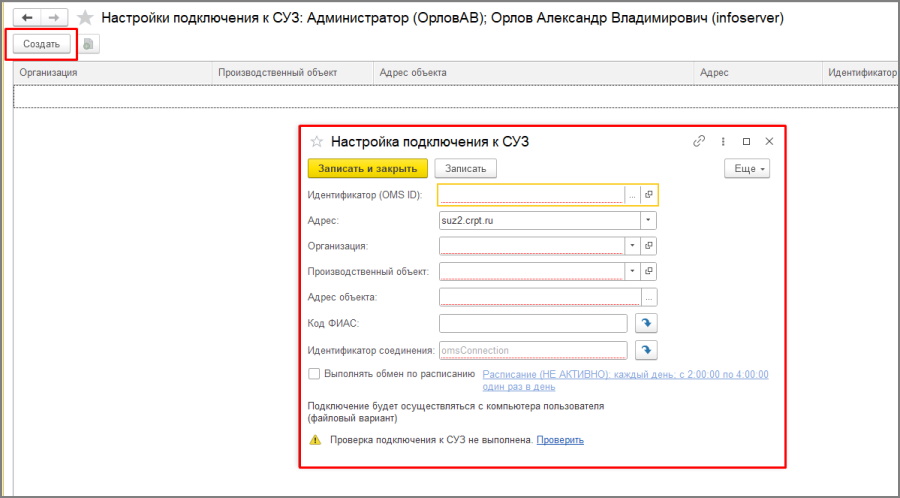Open the Еще menu
Screen dimensions: 900x498
coord(747,169)
